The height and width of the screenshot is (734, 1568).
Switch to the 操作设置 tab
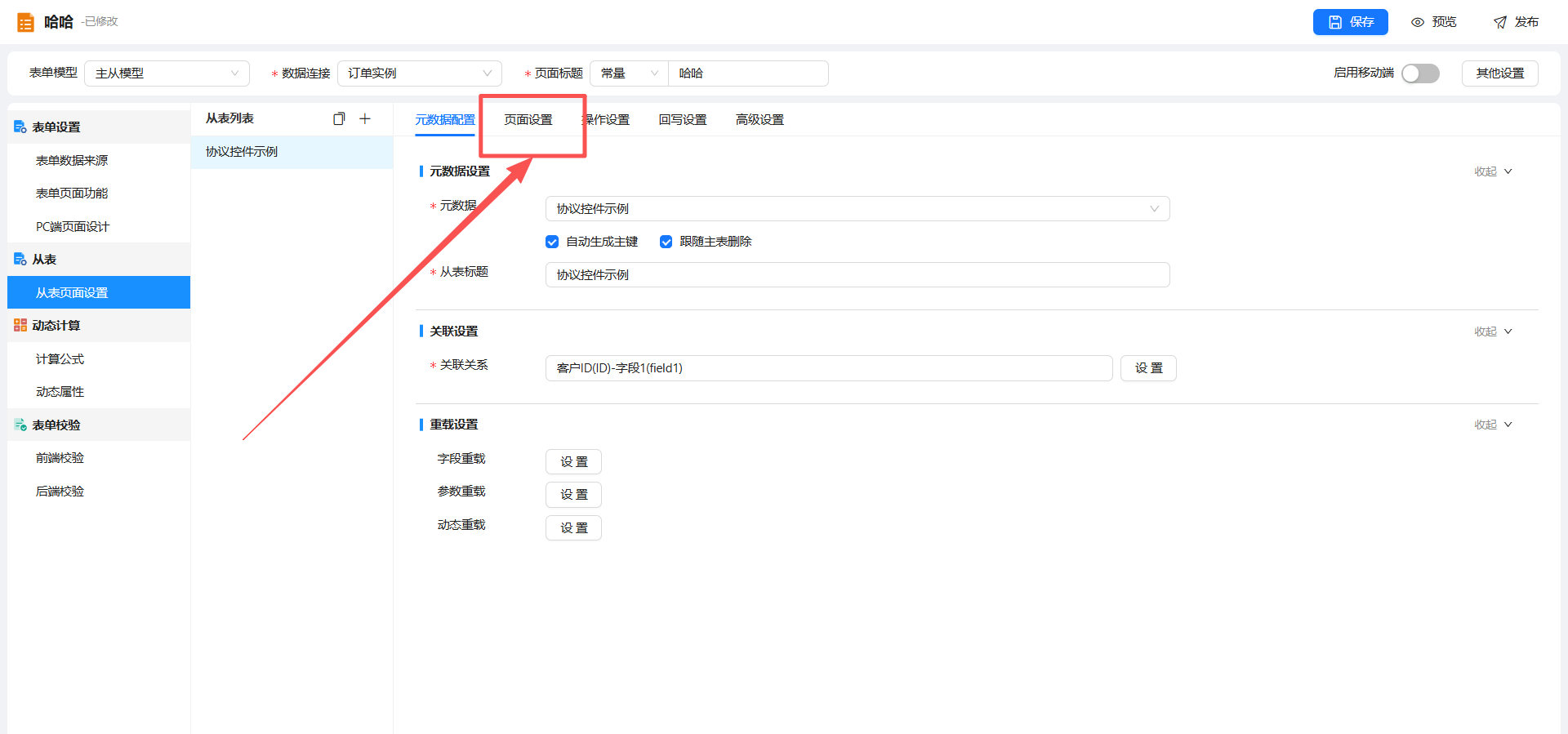click(x=606, y=120)
